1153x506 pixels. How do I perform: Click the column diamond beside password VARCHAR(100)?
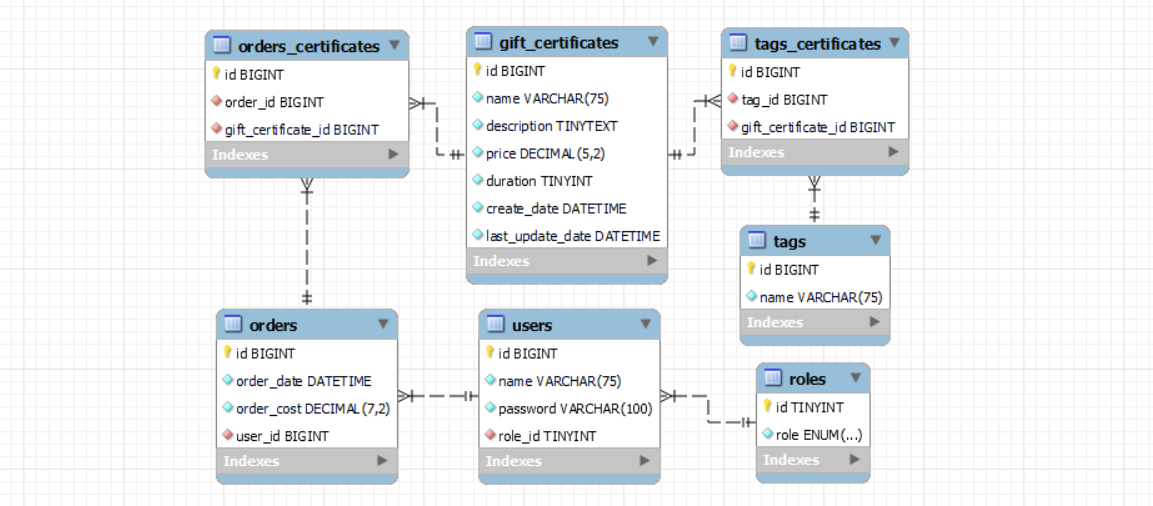[490, 408]
